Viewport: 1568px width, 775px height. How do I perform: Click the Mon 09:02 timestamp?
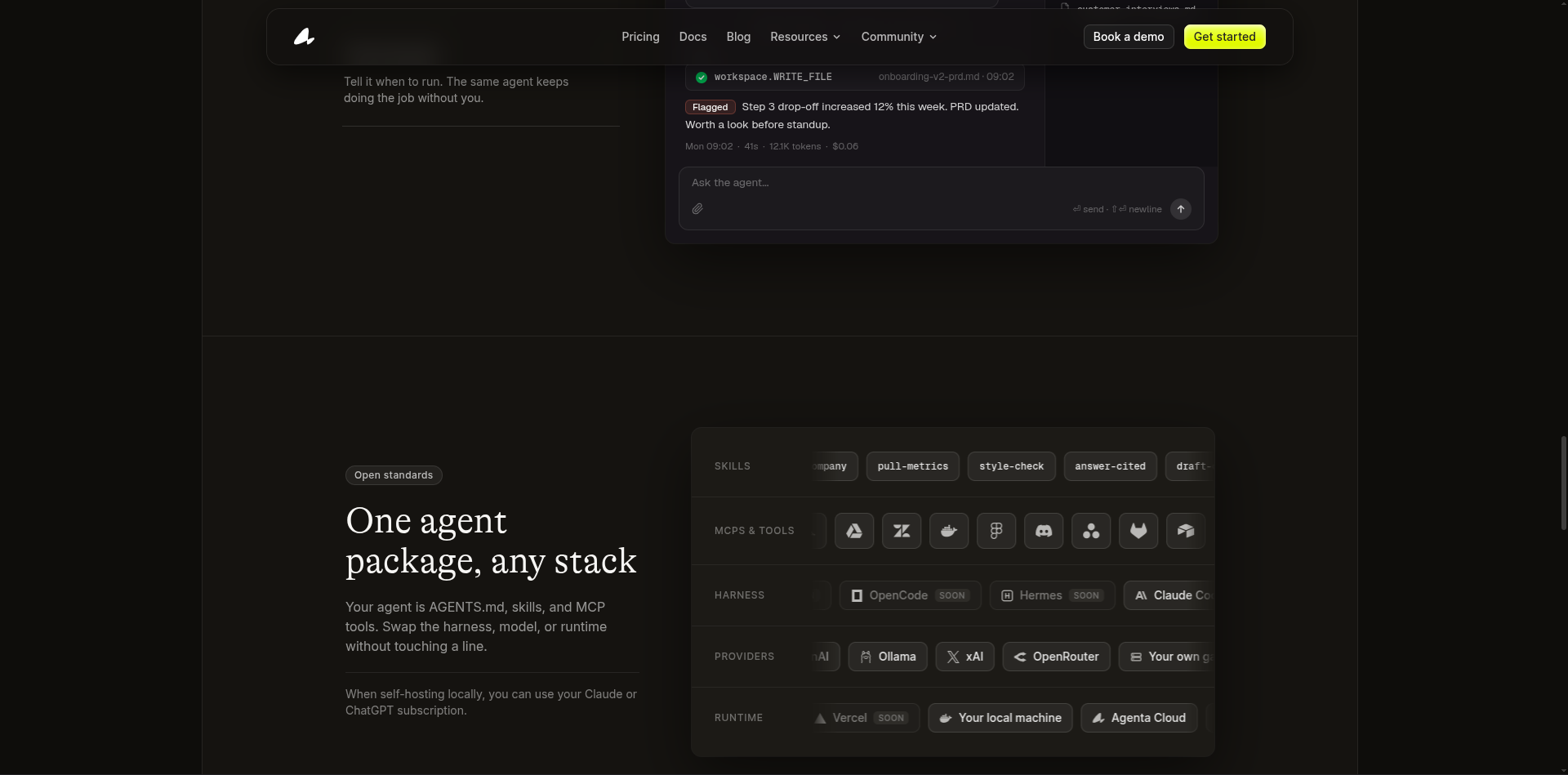pos(709,146)
